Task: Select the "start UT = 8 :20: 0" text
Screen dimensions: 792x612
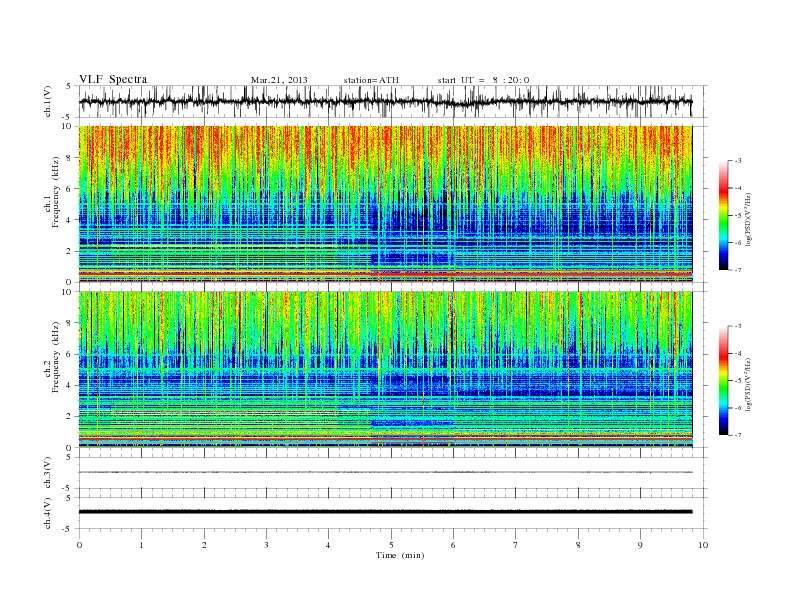Action: click(x=483, y=80)
